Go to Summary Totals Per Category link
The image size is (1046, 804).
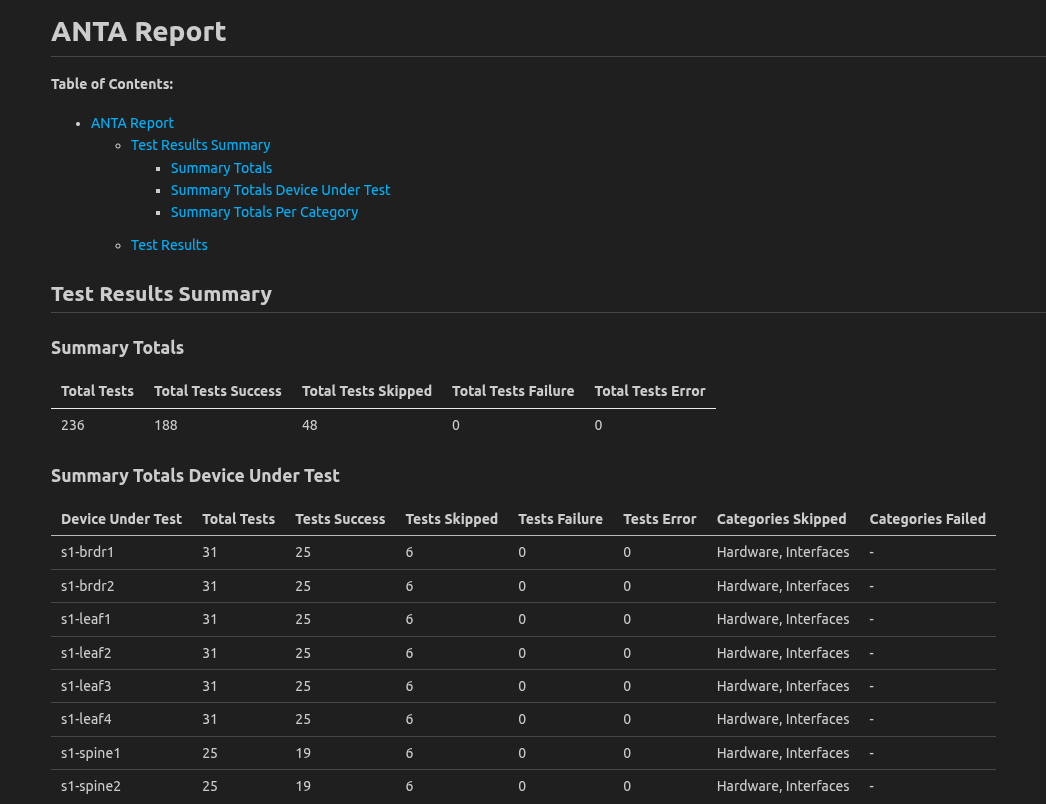(264, 212)
